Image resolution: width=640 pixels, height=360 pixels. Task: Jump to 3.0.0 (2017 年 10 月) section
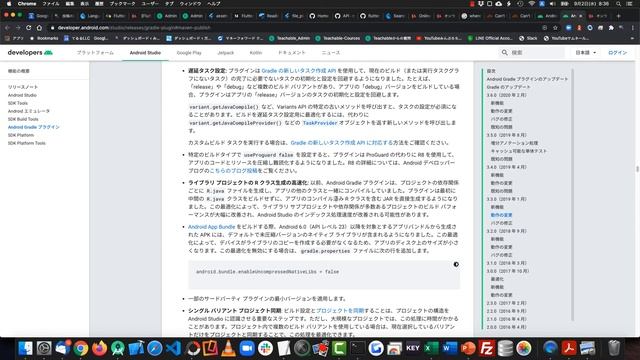coord(507,271)
